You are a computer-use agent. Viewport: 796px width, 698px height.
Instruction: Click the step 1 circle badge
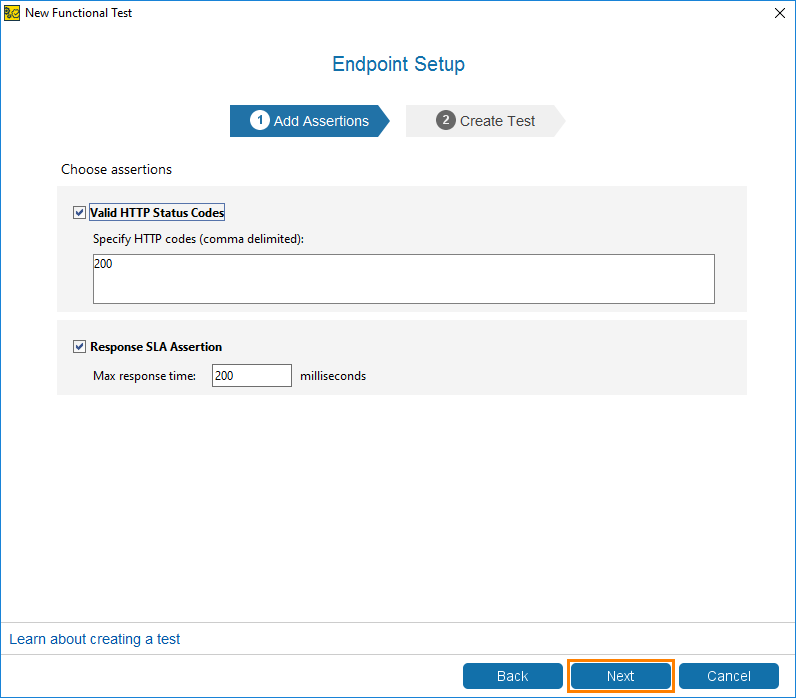(259, 120)
